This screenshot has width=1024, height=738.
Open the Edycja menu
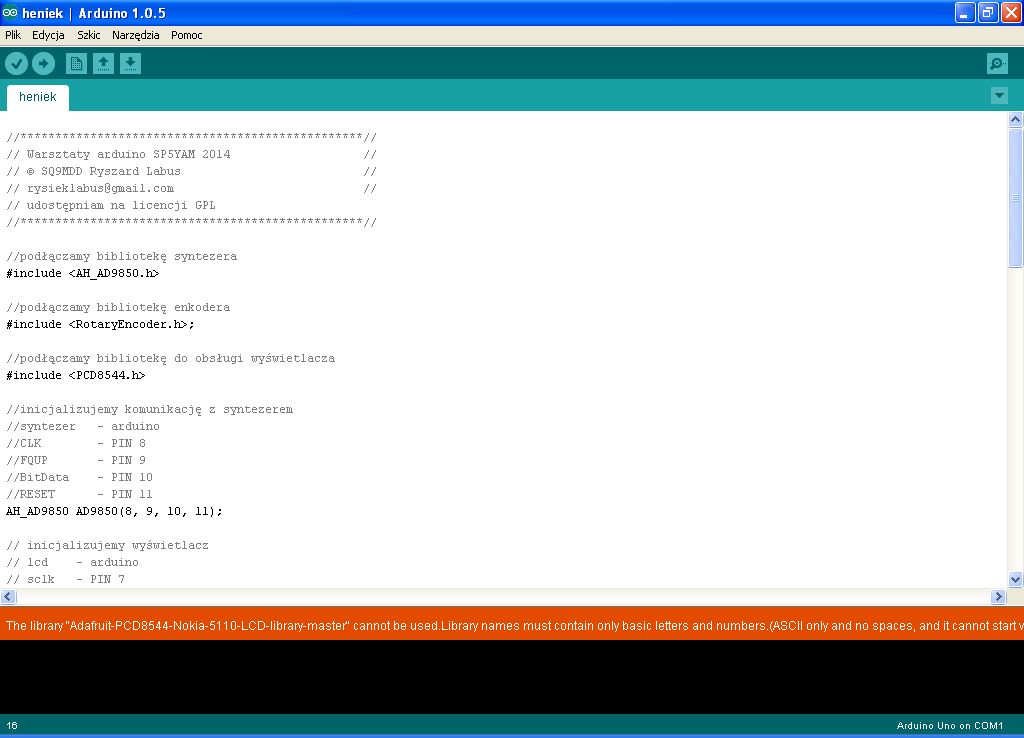(x=48, y=35)
